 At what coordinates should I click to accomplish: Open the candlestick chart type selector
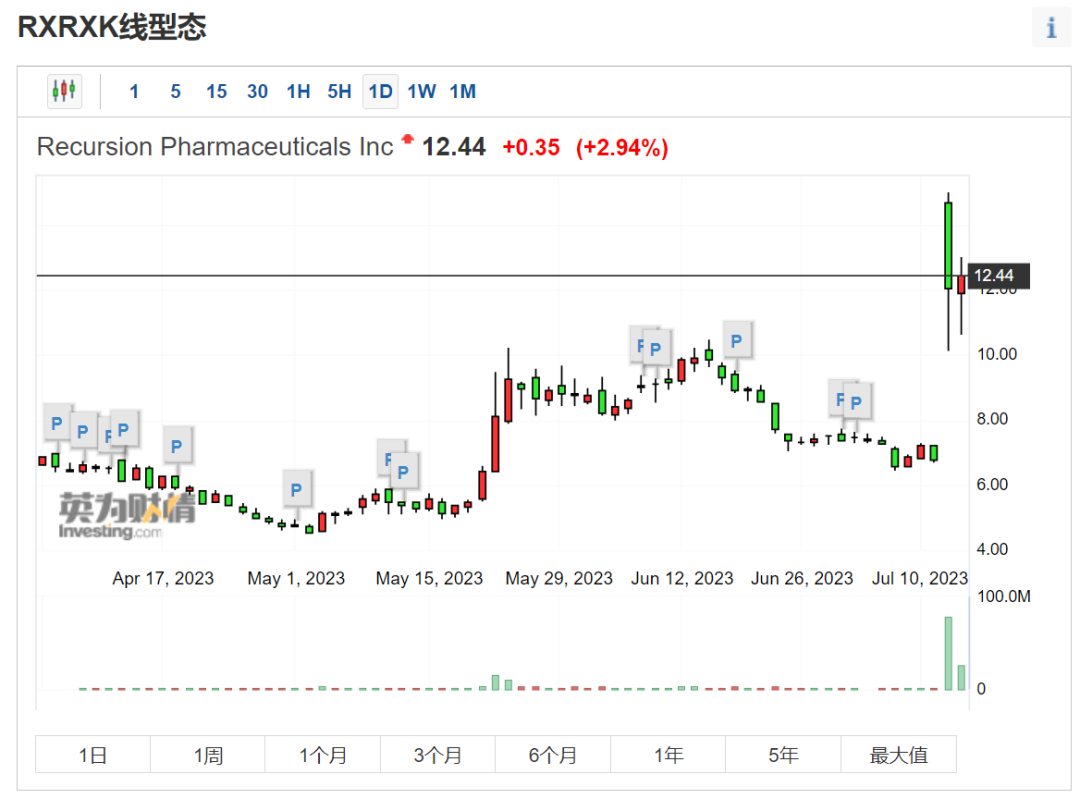64,91
